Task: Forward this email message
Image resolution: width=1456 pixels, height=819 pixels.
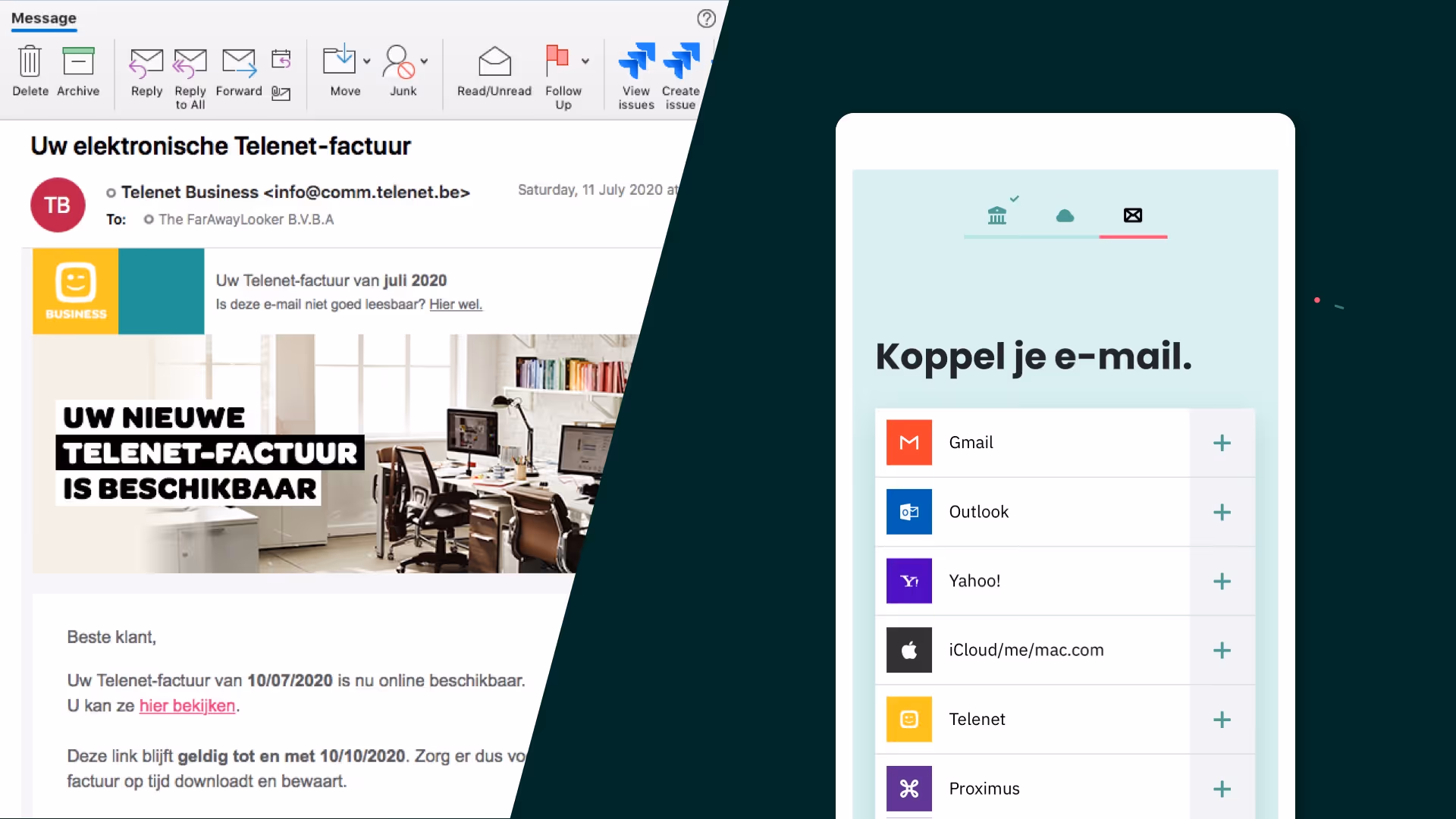Action: pos(239,62)
